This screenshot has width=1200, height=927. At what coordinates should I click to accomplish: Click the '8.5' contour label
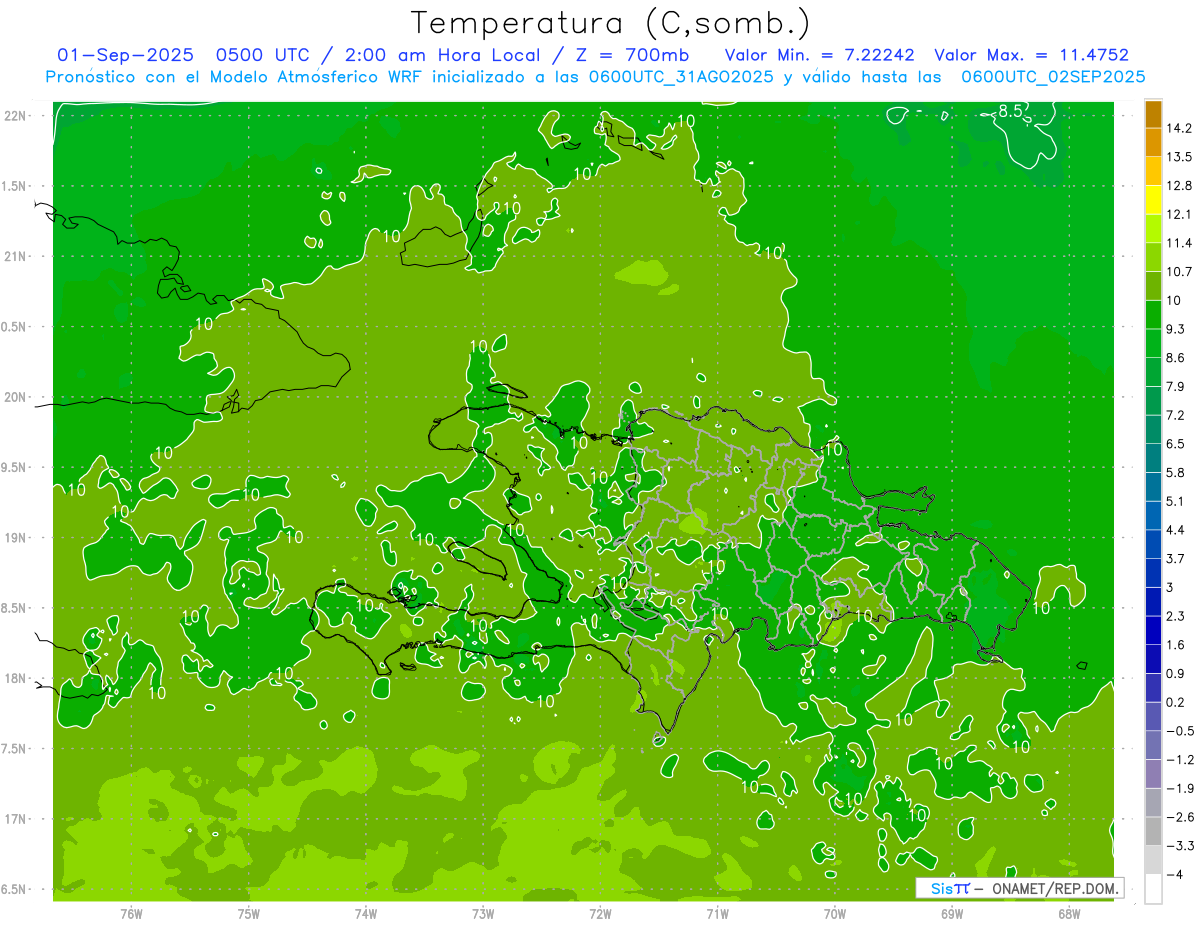click(x=1010, y=111)
